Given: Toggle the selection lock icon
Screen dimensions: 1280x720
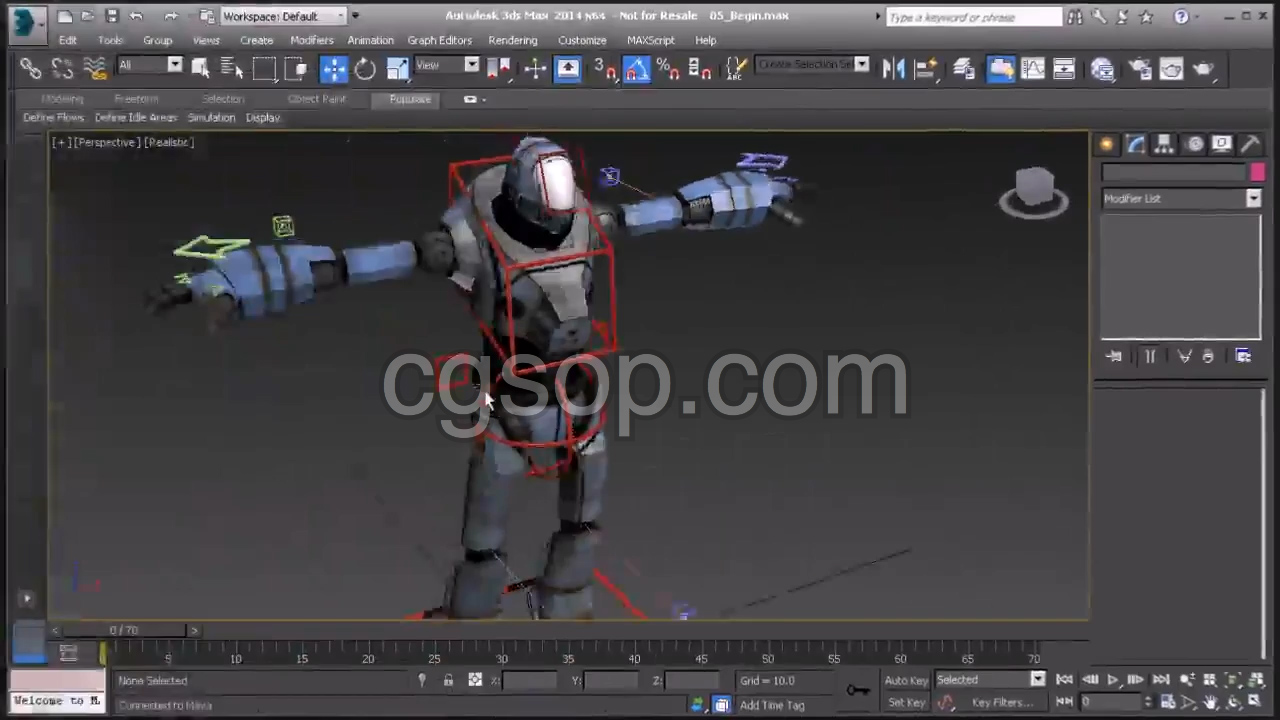Looking at the screenshot, I should pos(448,680).
